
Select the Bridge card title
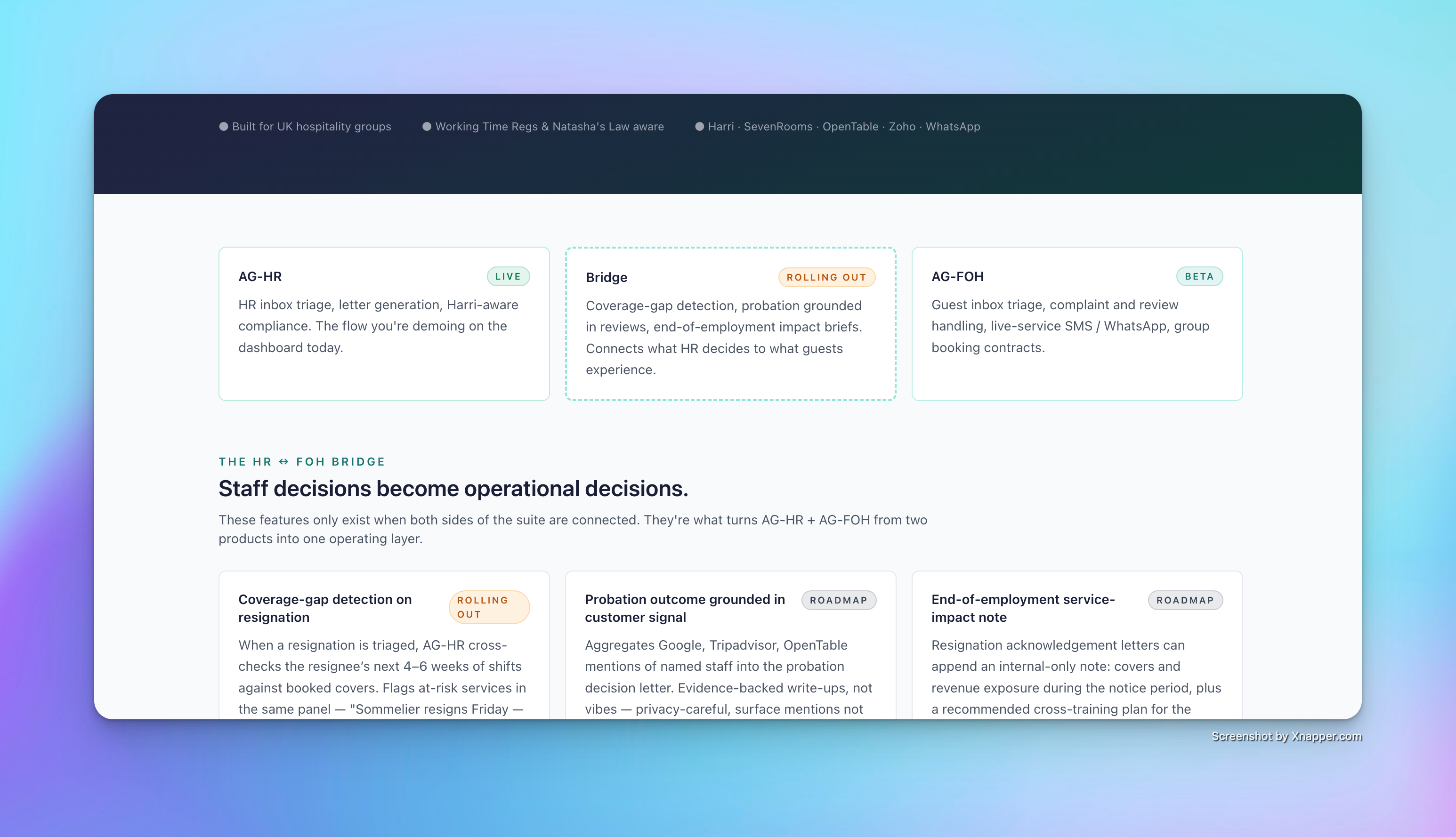click(606, 278)
